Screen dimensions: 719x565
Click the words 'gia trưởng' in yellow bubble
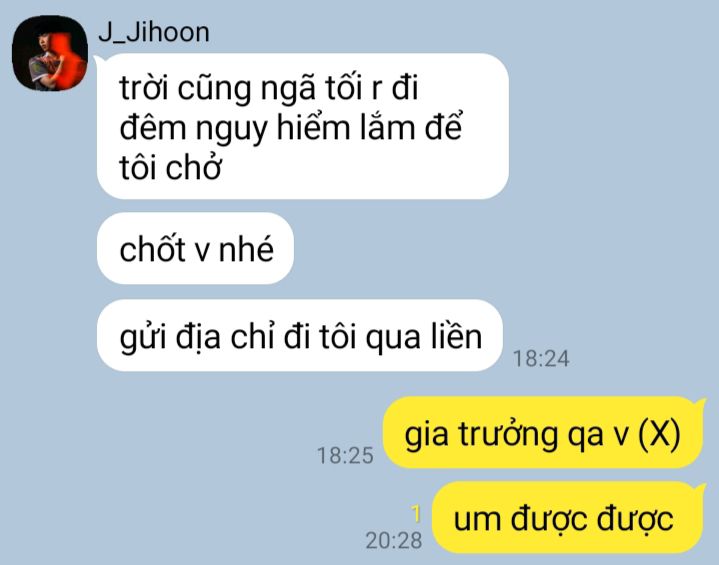pyautogui.click(x=481, y=434)
